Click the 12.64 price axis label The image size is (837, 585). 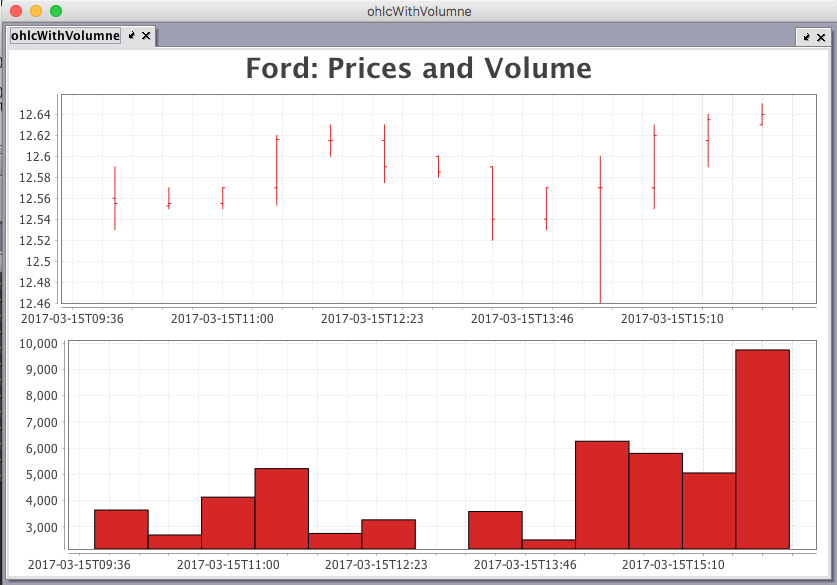pyautogui.click(x=35, y=115)
